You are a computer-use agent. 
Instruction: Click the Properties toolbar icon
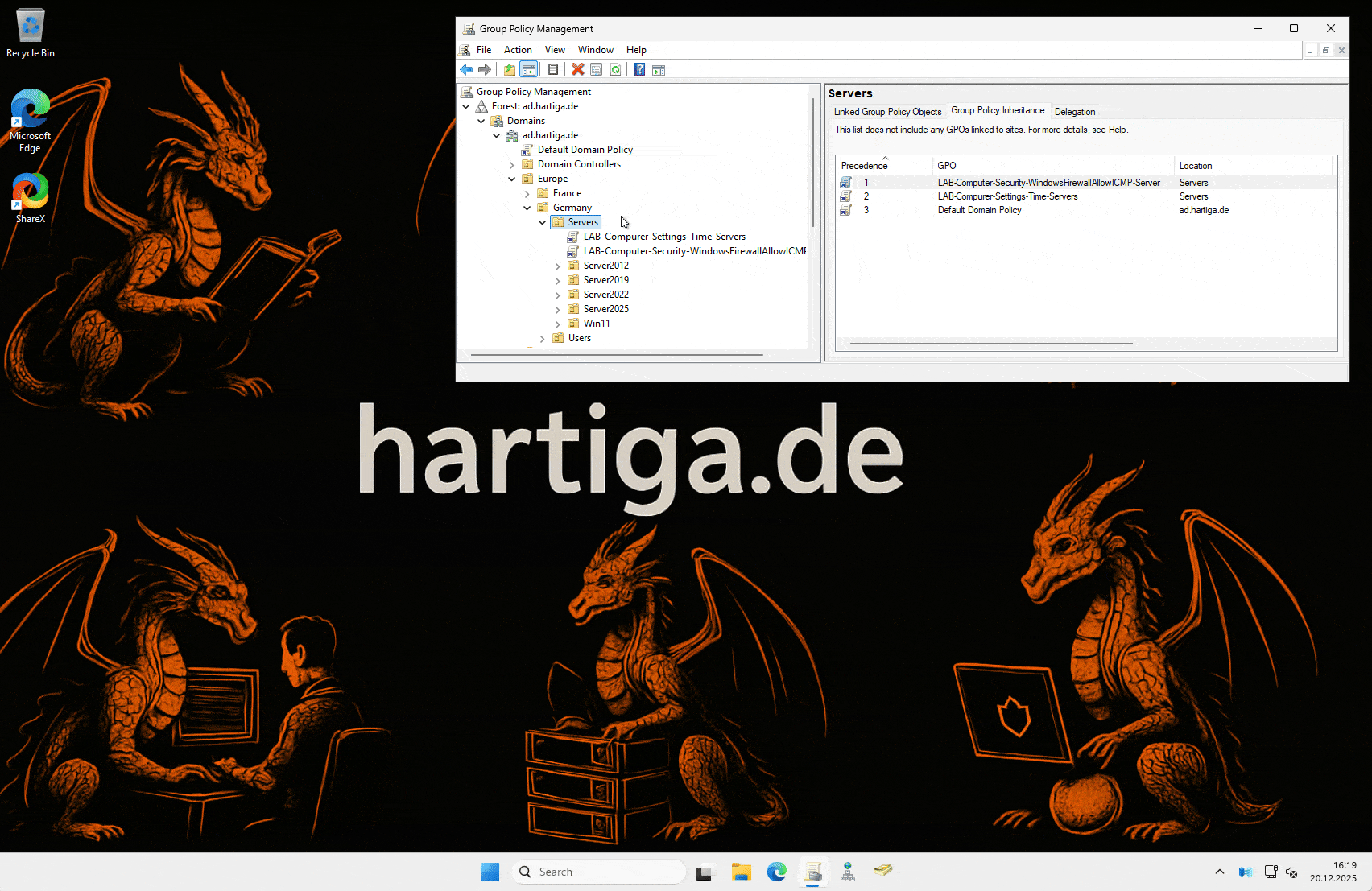596,70
